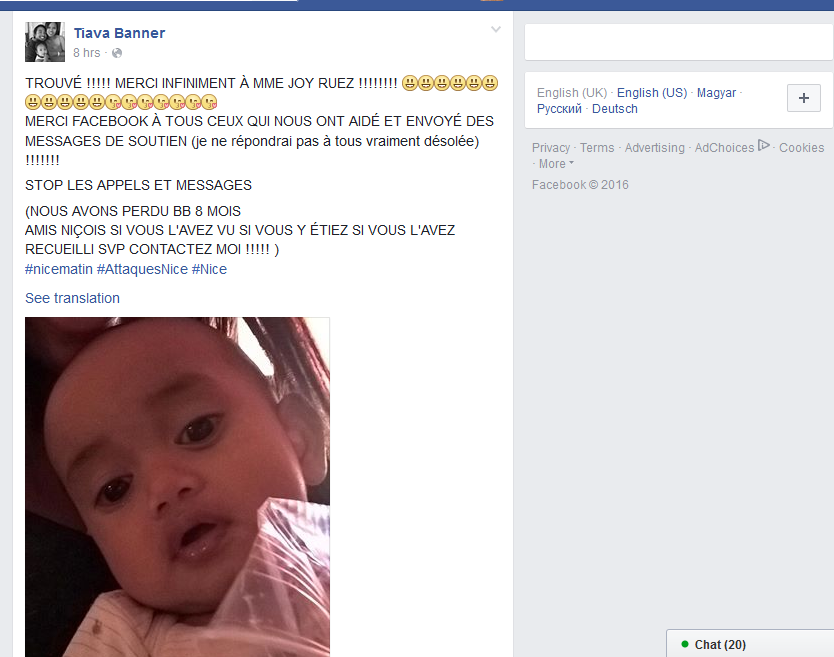Screen dimensions: 834x657
Task: Click See translation
Action: [x=72, y=298]
